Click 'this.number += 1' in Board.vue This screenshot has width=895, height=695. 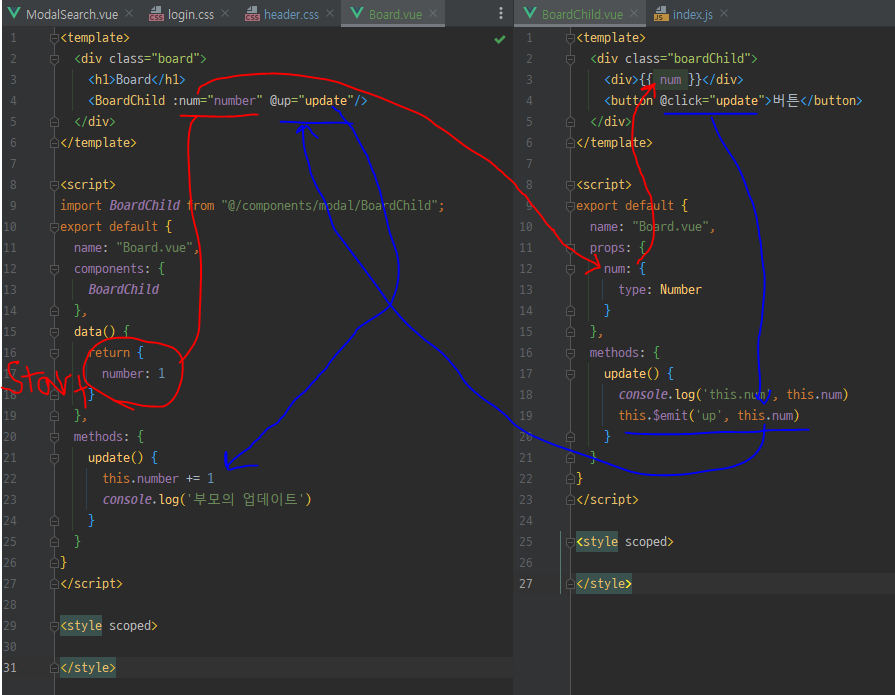(158, 478)
